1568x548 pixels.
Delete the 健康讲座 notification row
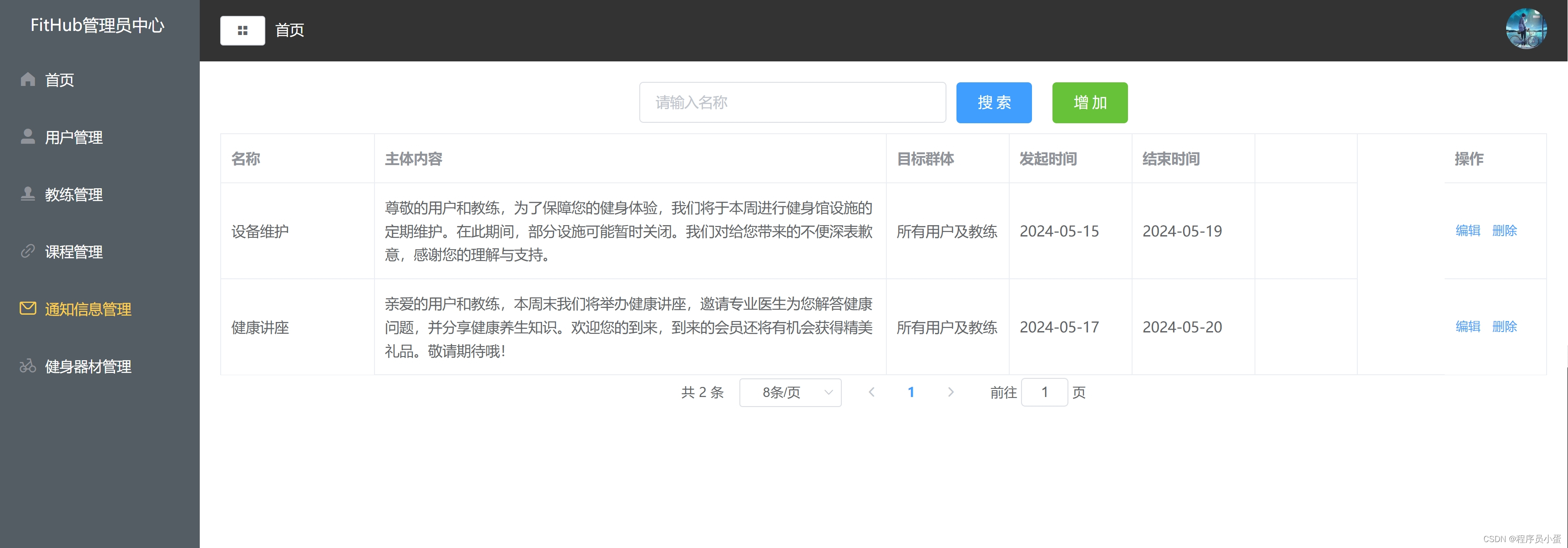click(x=1504, y=327)
